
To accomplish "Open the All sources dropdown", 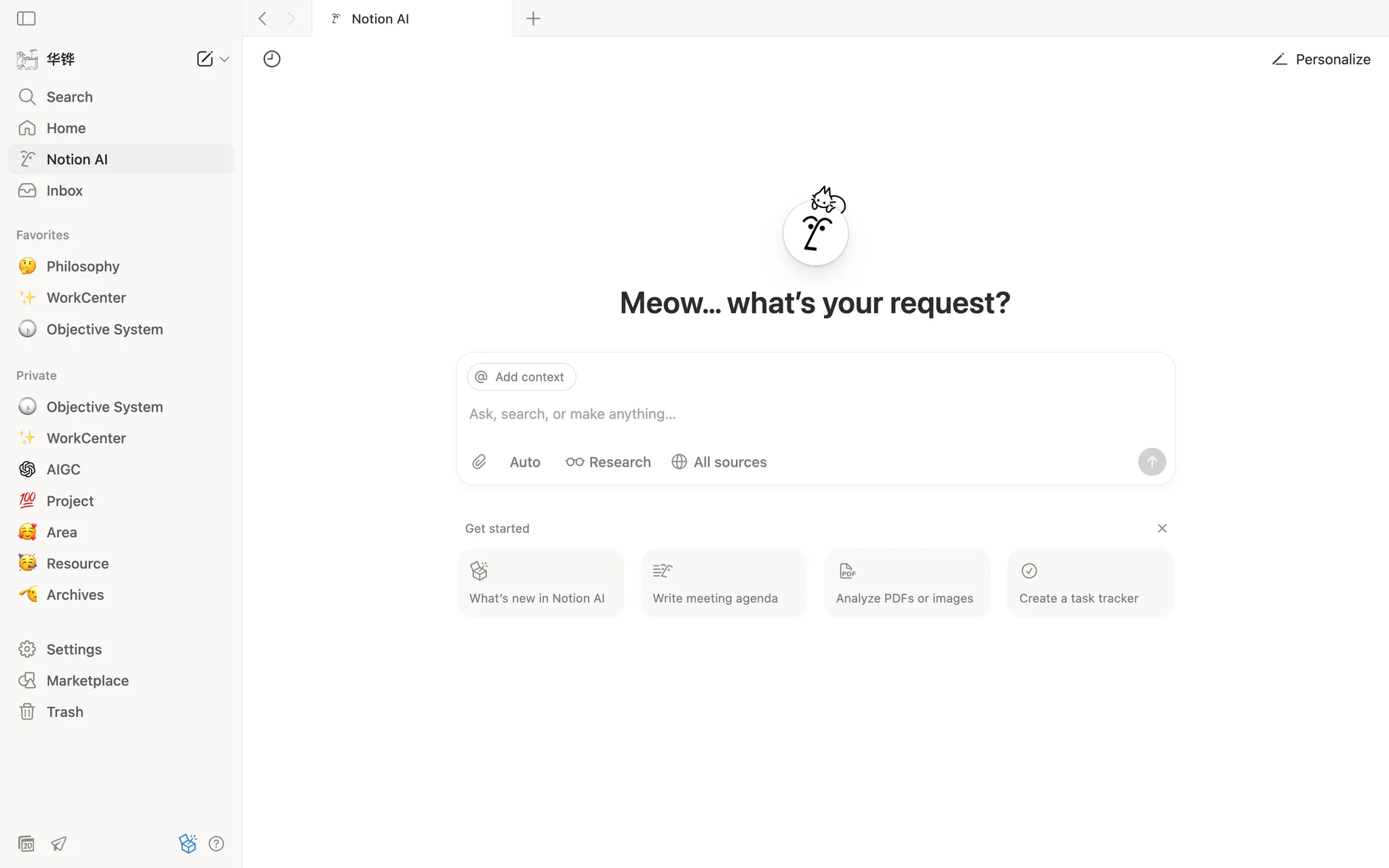I will coord(720,462).
